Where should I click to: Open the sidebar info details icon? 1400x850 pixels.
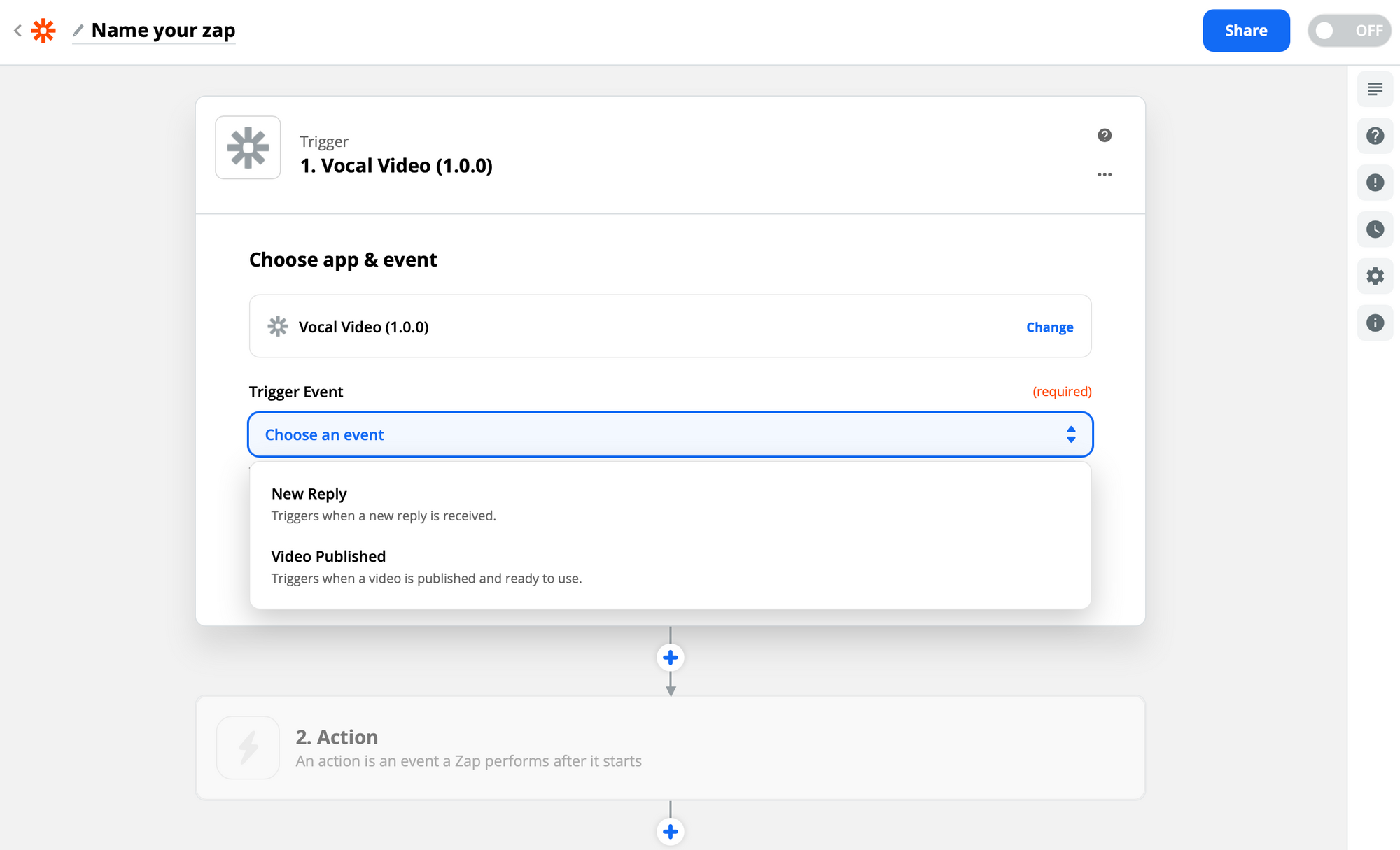1375,323
